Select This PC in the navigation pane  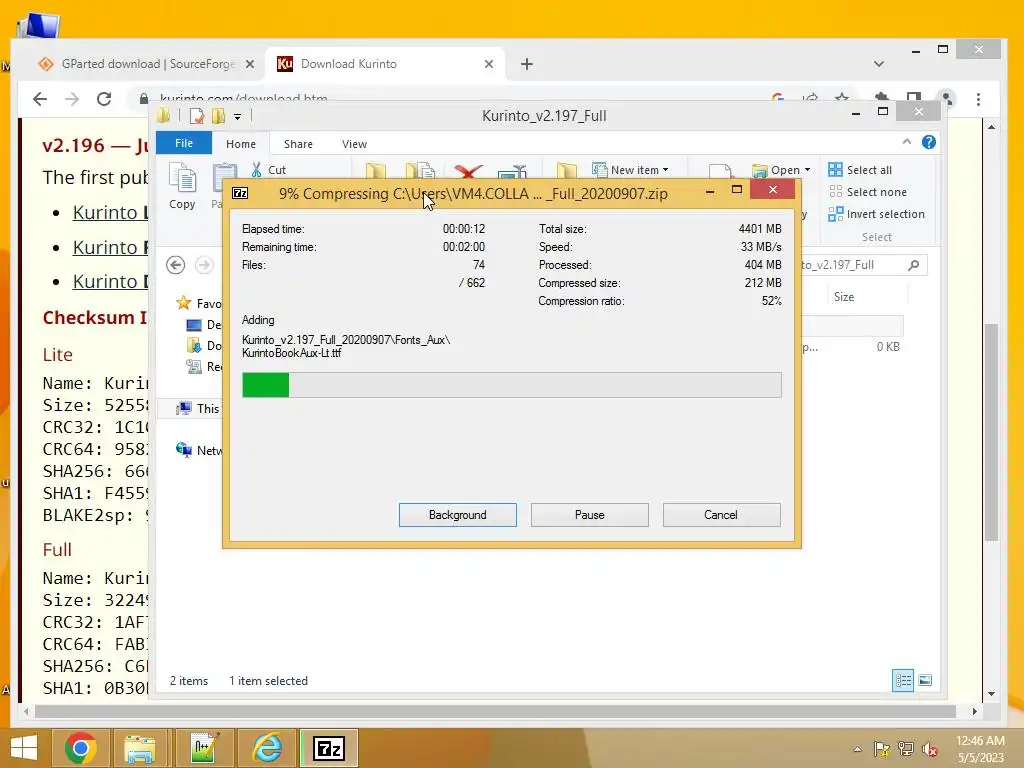(199, 408)
